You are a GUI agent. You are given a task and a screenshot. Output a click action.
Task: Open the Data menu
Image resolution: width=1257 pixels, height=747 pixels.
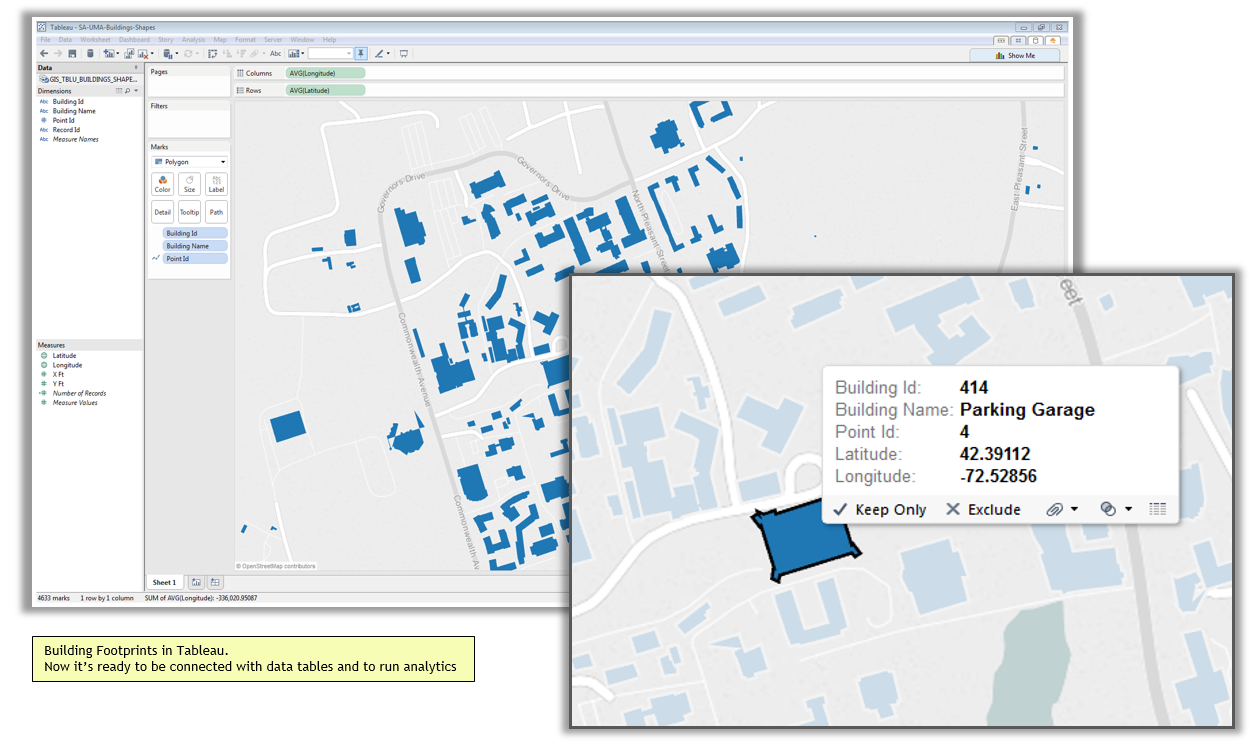tap(65, 40)
